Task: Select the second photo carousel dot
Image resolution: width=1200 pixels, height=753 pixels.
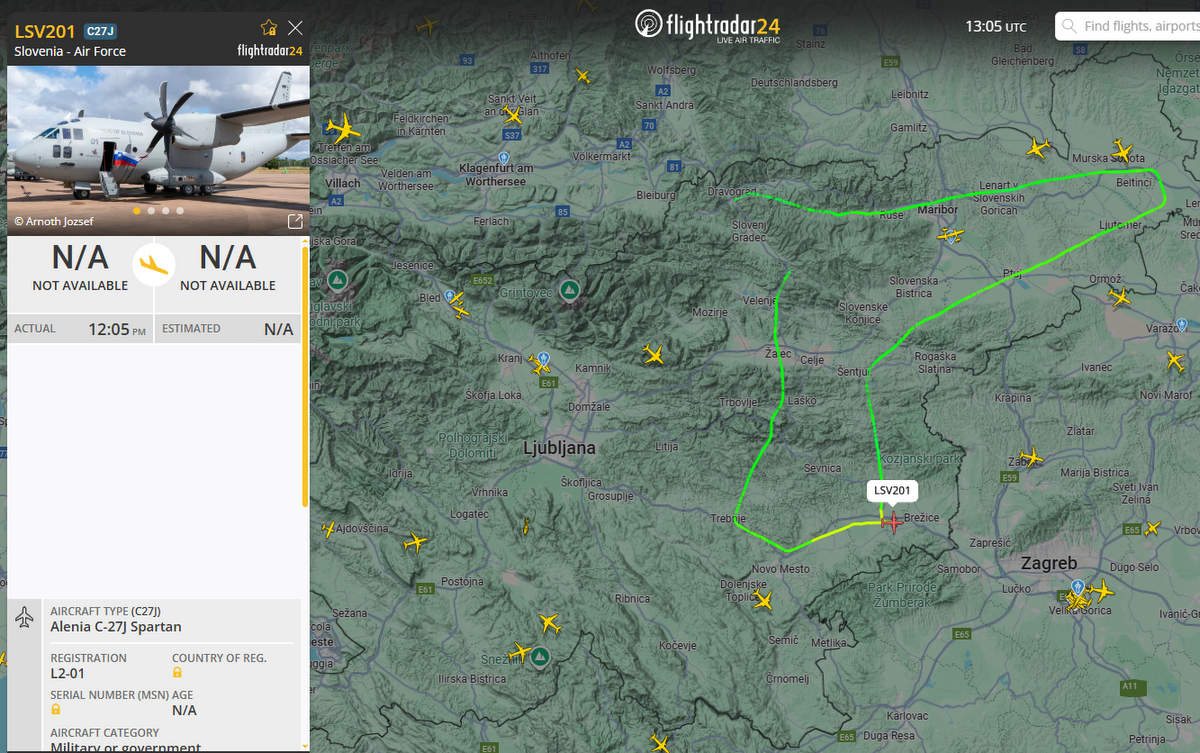Action: pos(151,210)
